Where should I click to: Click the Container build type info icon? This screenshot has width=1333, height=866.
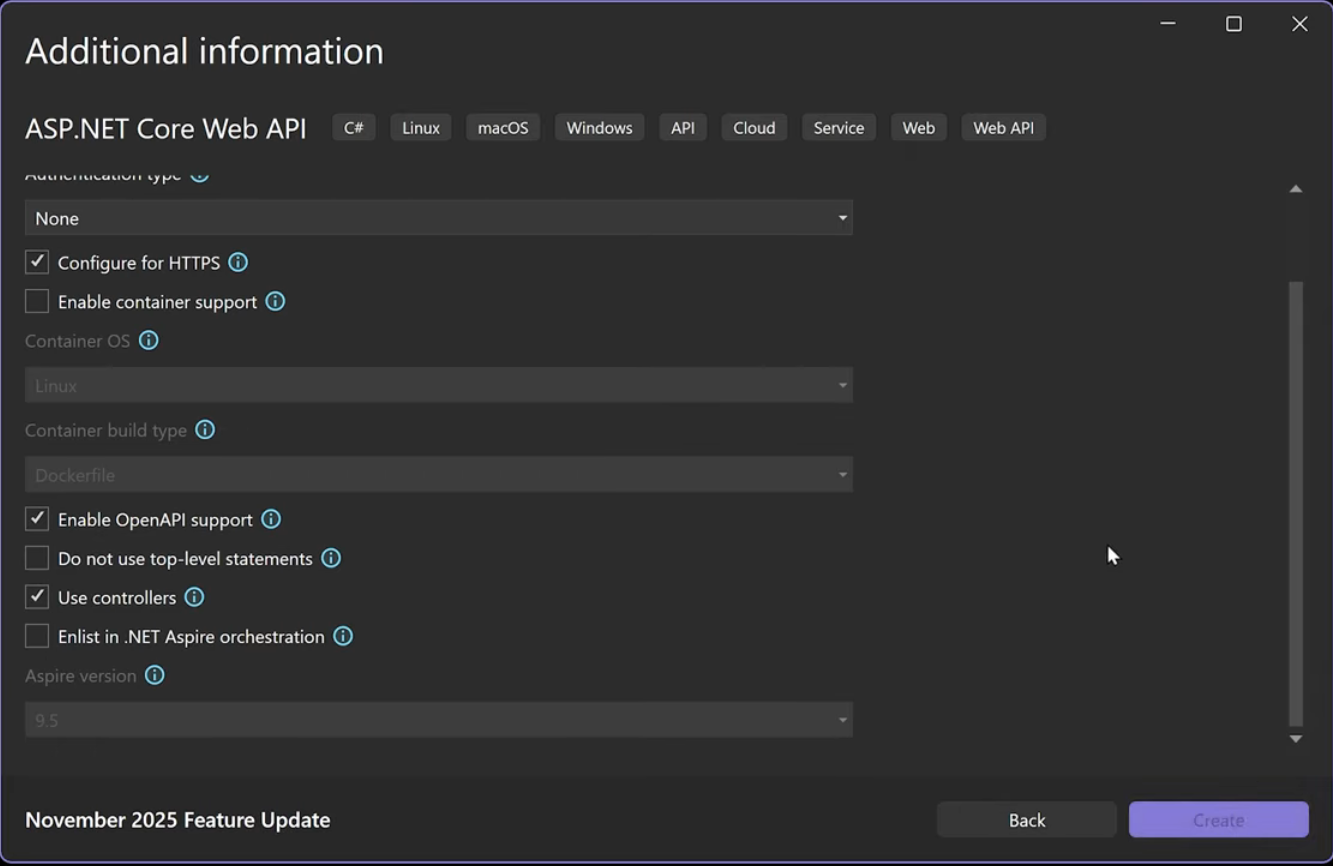coord(204,430)
